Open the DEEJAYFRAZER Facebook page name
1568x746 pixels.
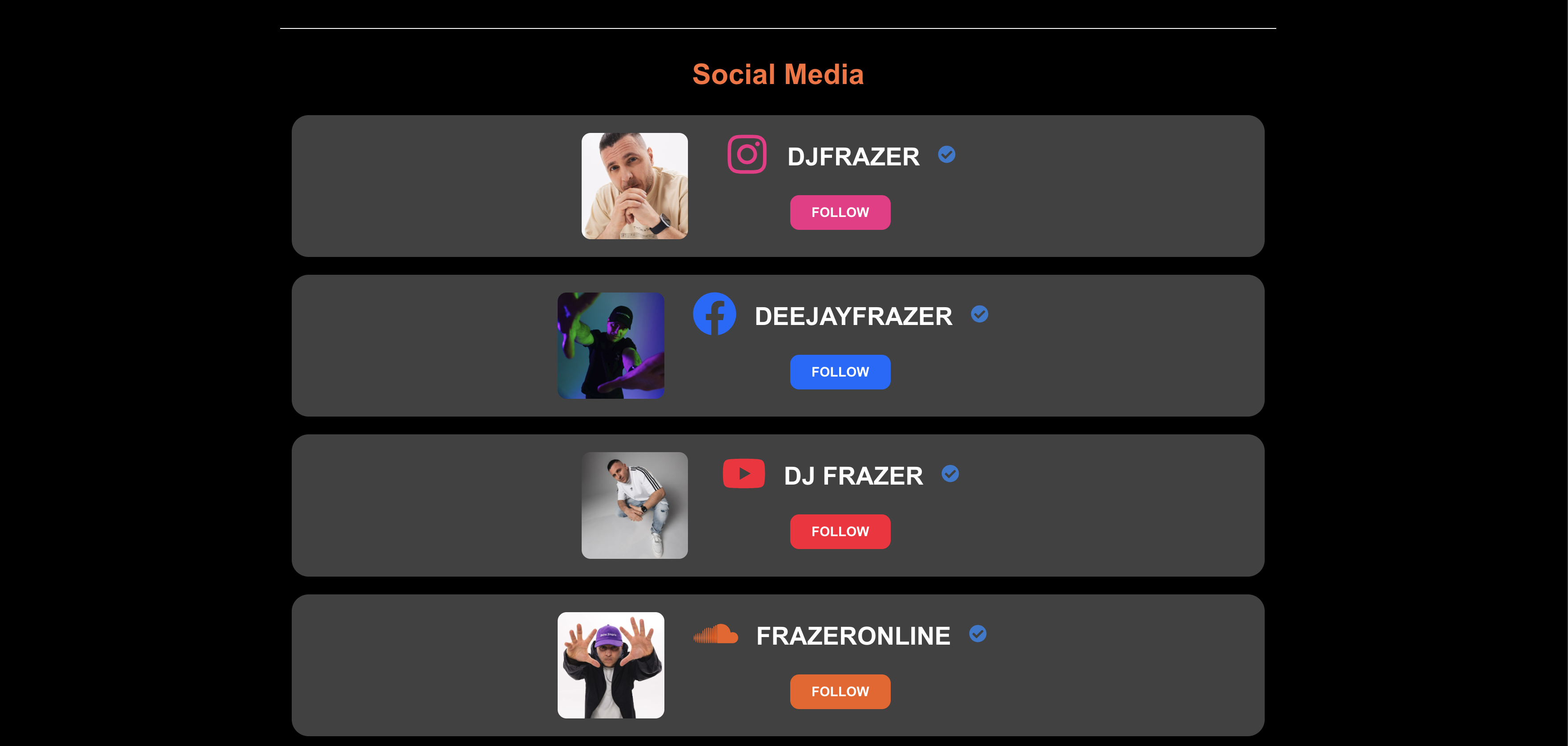click(x=853, y=317)
